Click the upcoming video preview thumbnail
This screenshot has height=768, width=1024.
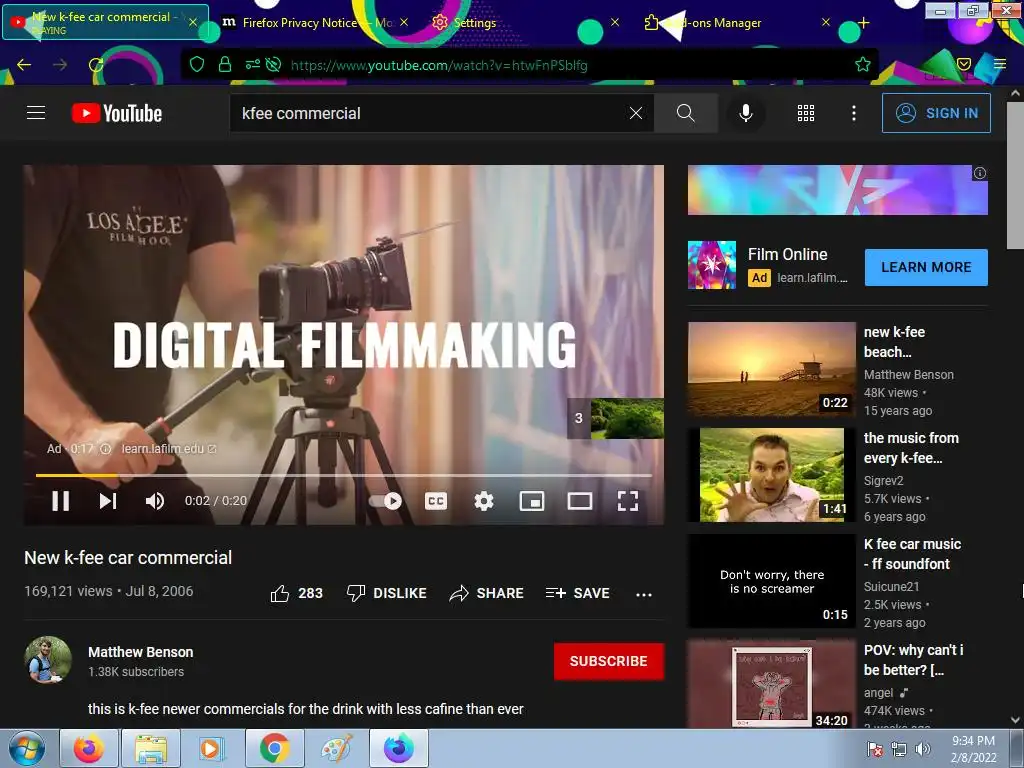pos(627,418)
